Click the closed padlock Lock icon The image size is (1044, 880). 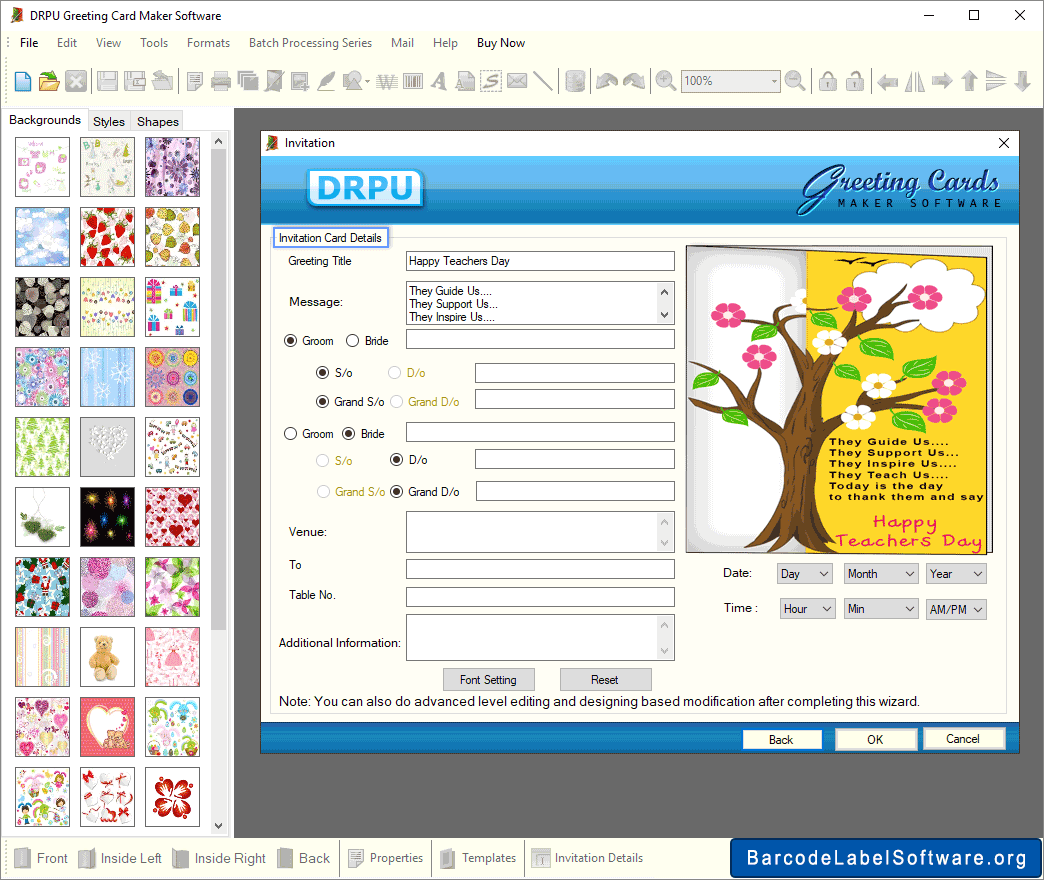[x=828, y=81]
